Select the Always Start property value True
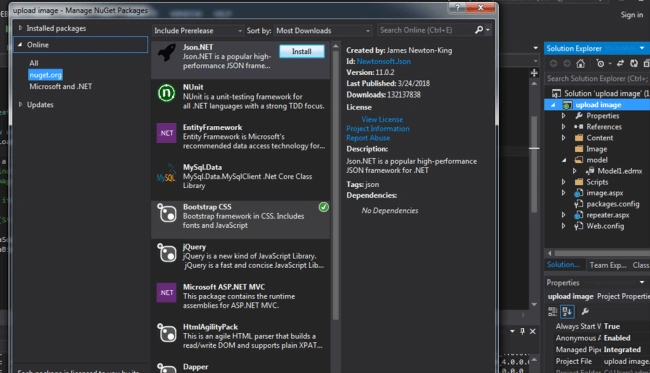 point(612,326)
